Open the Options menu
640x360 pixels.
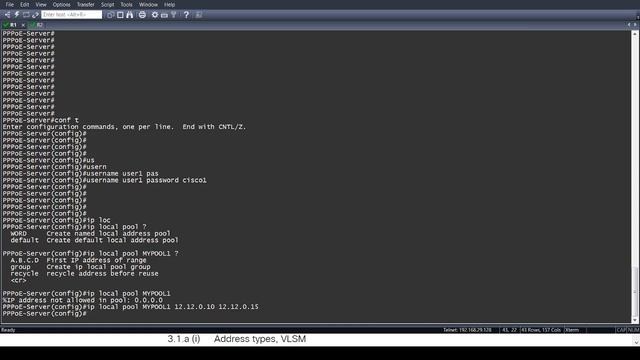pos(62,4)
